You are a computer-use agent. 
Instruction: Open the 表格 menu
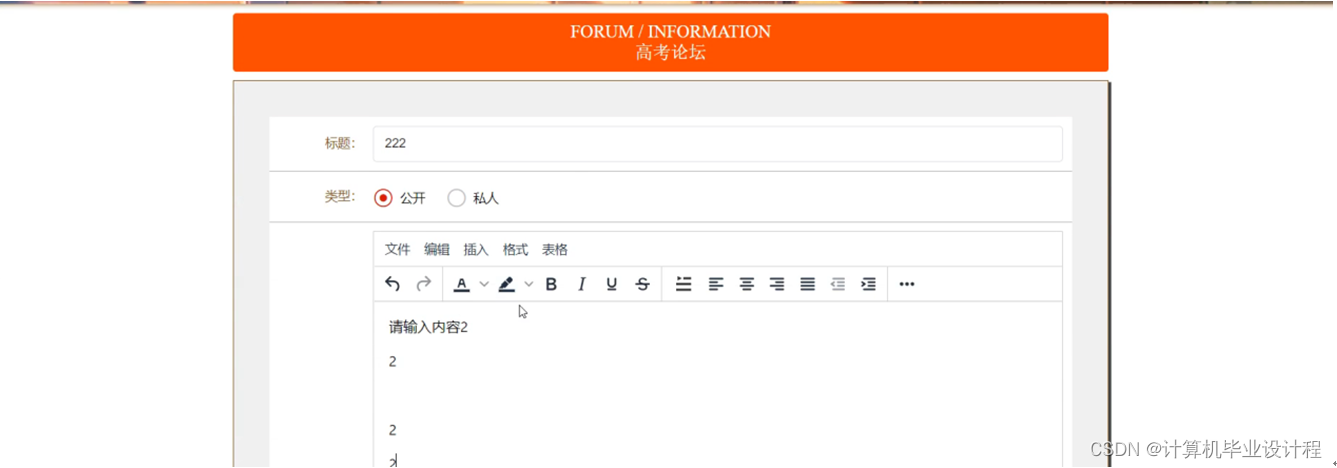(x=555, y=249)
